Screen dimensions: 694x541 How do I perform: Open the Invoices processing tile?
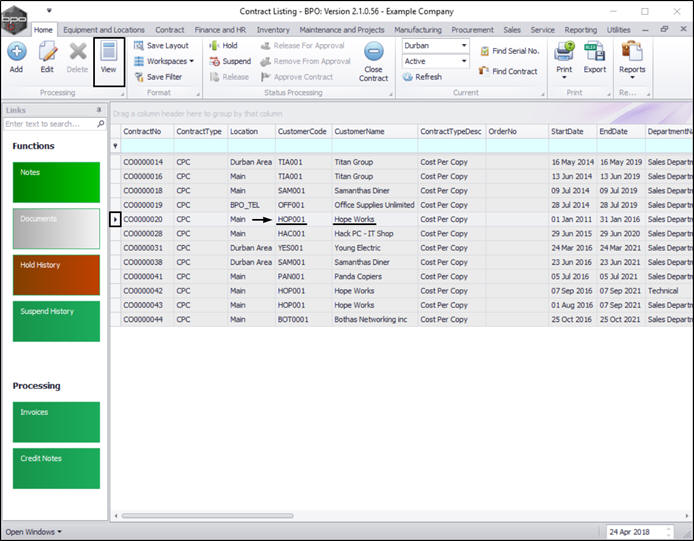point(56,422)
